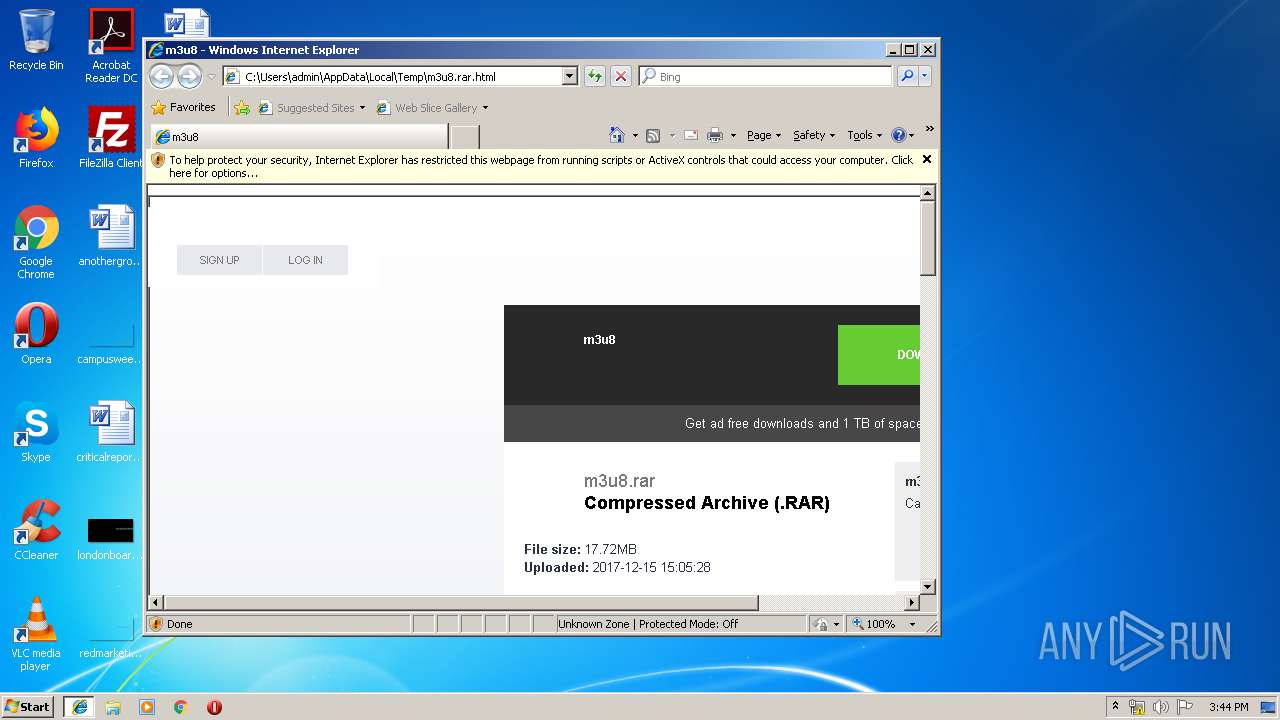Screen dimensions: 1280x720
Task: Click the Windows Start button
Action: click(x=28, y=707)
